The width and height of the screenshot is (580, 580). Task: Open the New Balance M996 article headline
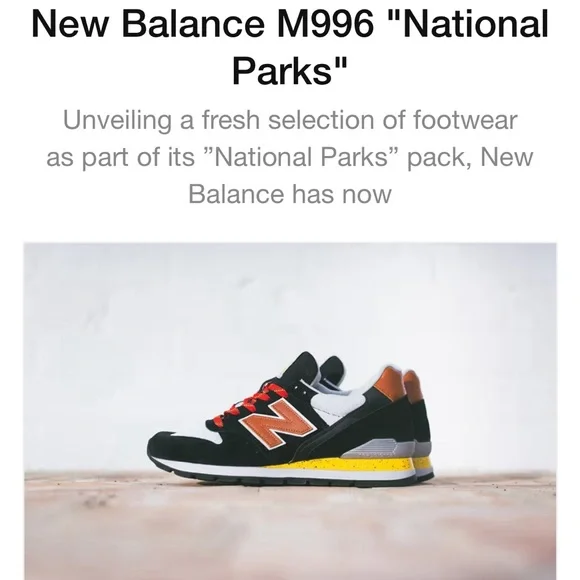pyautogui.click(x=290, y=47)
